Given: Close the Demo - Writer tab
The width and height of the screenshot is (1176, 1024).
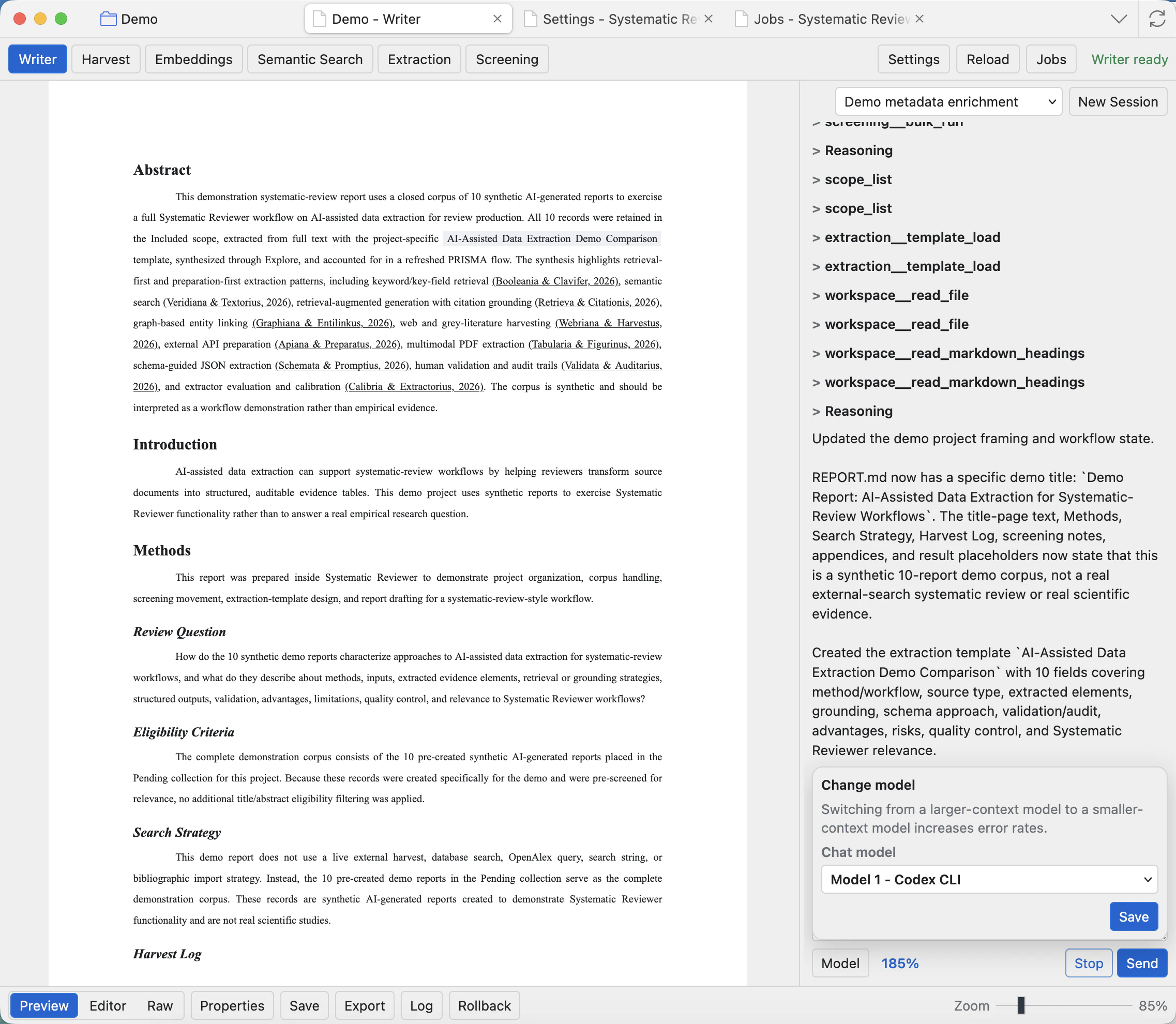Looking at the screenshot, I should point(497,19).
